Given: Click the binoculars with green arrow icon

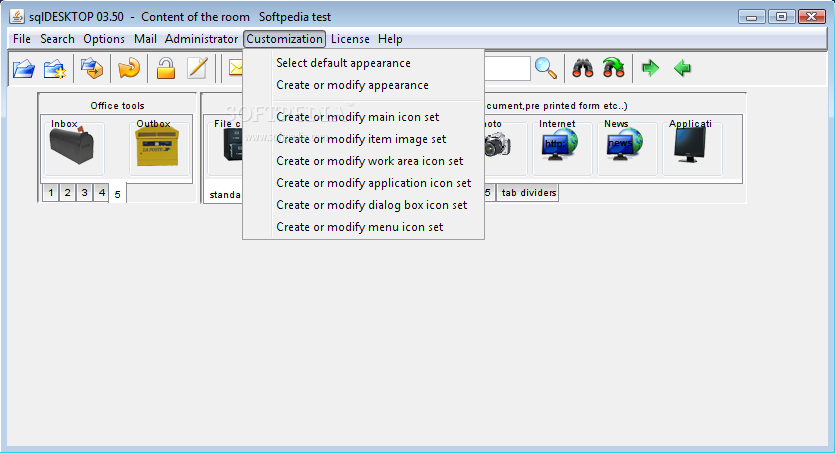Looking at the screenshot, I should coord(613,68).
